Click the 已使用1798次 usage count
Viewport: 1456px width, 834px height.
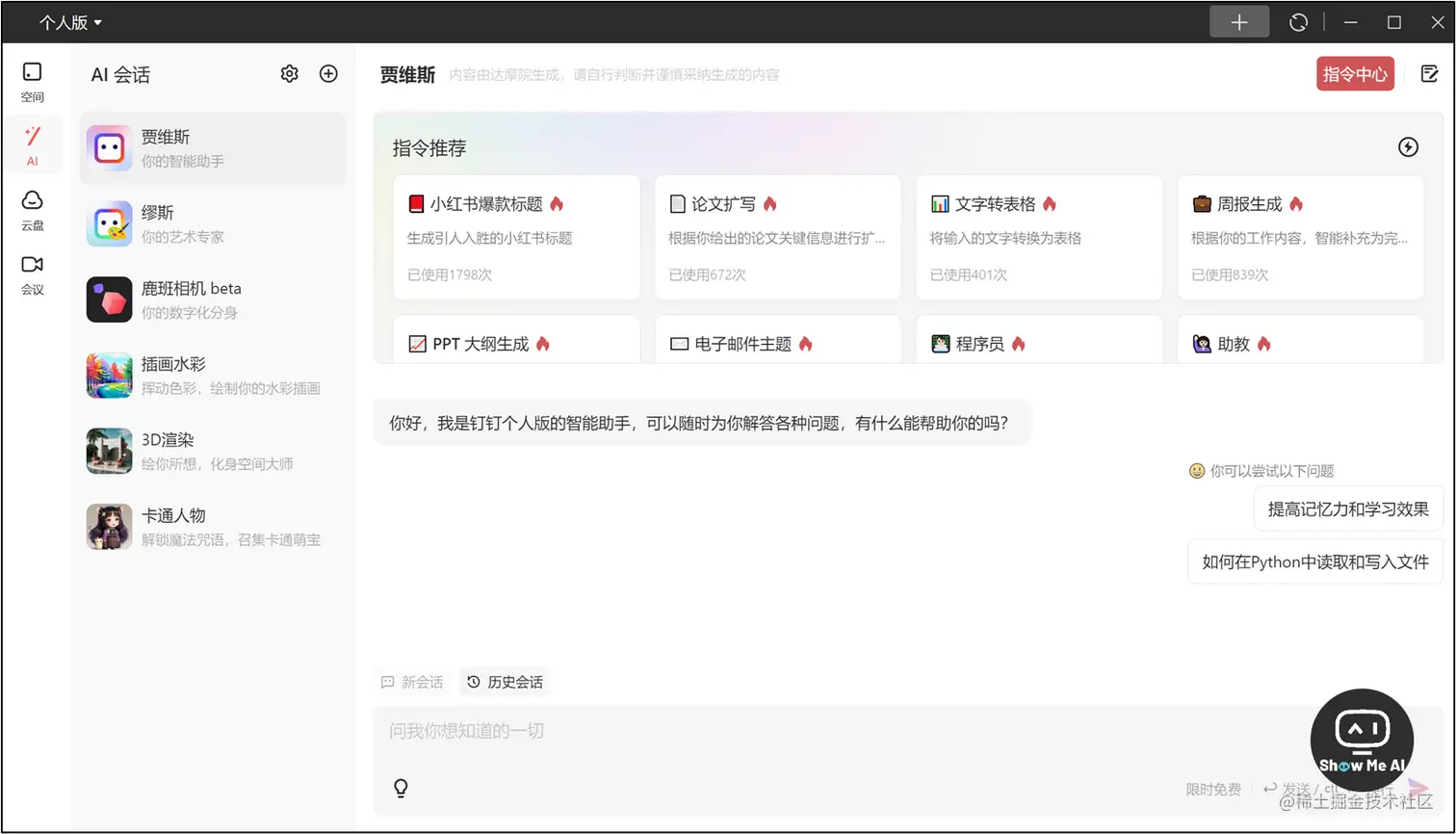(450, 274)
